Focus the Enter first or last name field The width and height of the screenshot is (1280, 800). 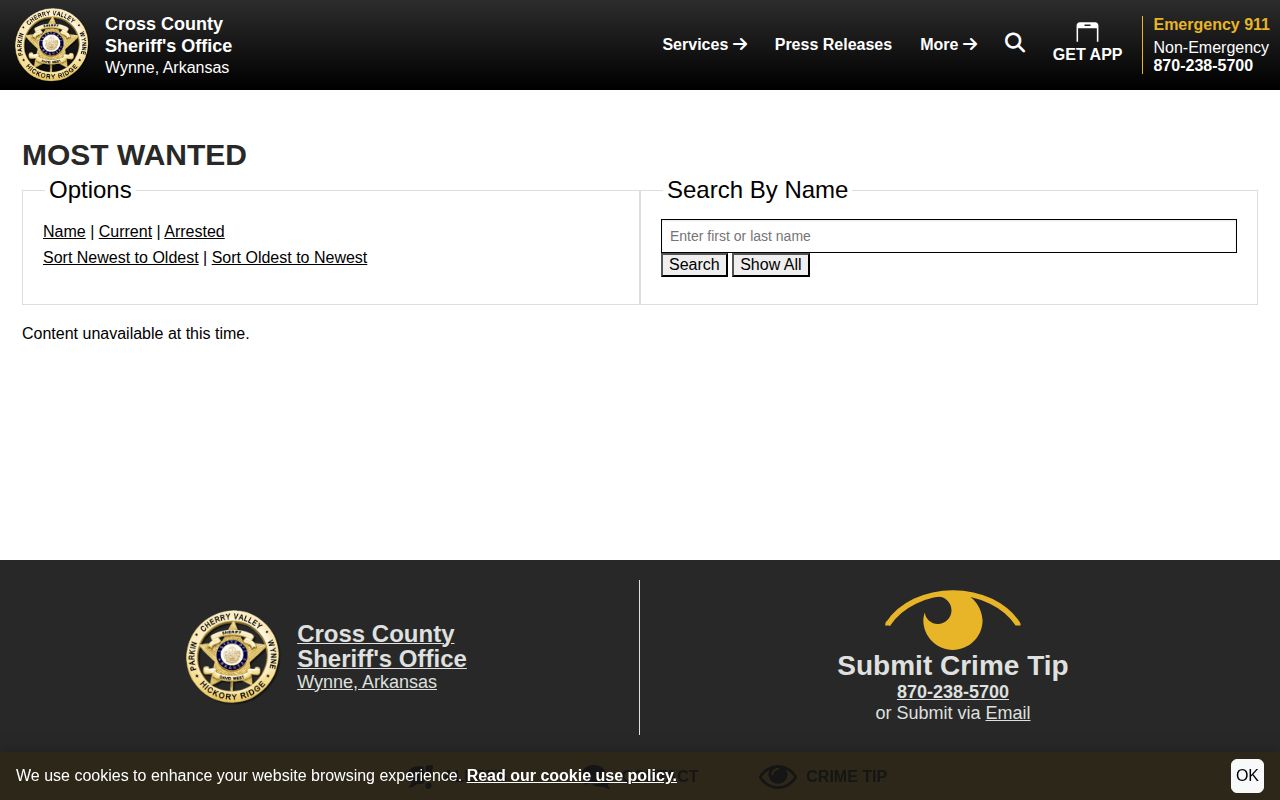coord(949,236)
